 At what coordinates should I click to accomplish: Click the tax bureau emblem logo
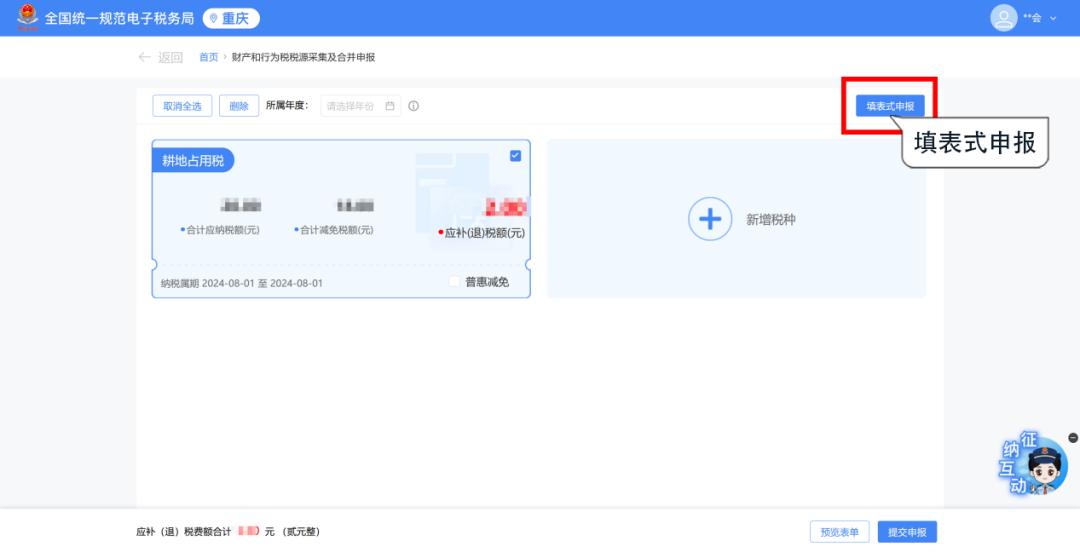pos(27,18)
